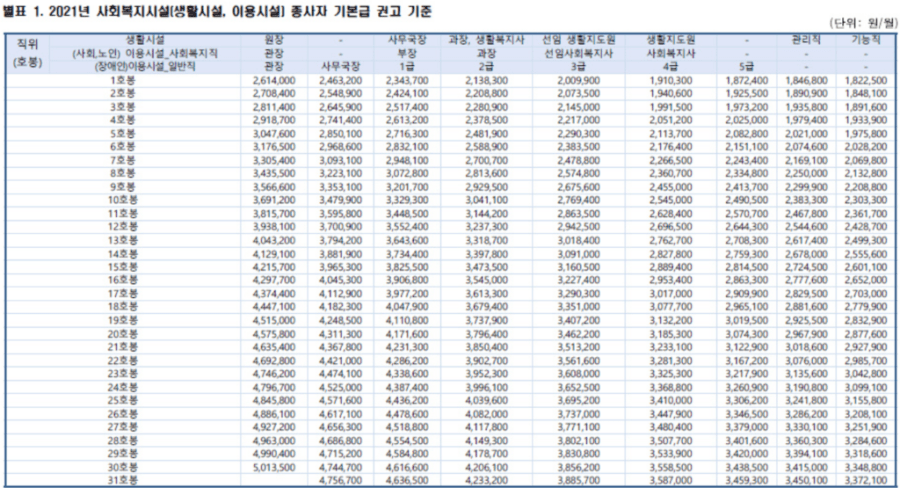Viewport: 900px width, 488px height.
Task: Click the value 3,608,000 in 23호봉 row
Action: [579, 374]
